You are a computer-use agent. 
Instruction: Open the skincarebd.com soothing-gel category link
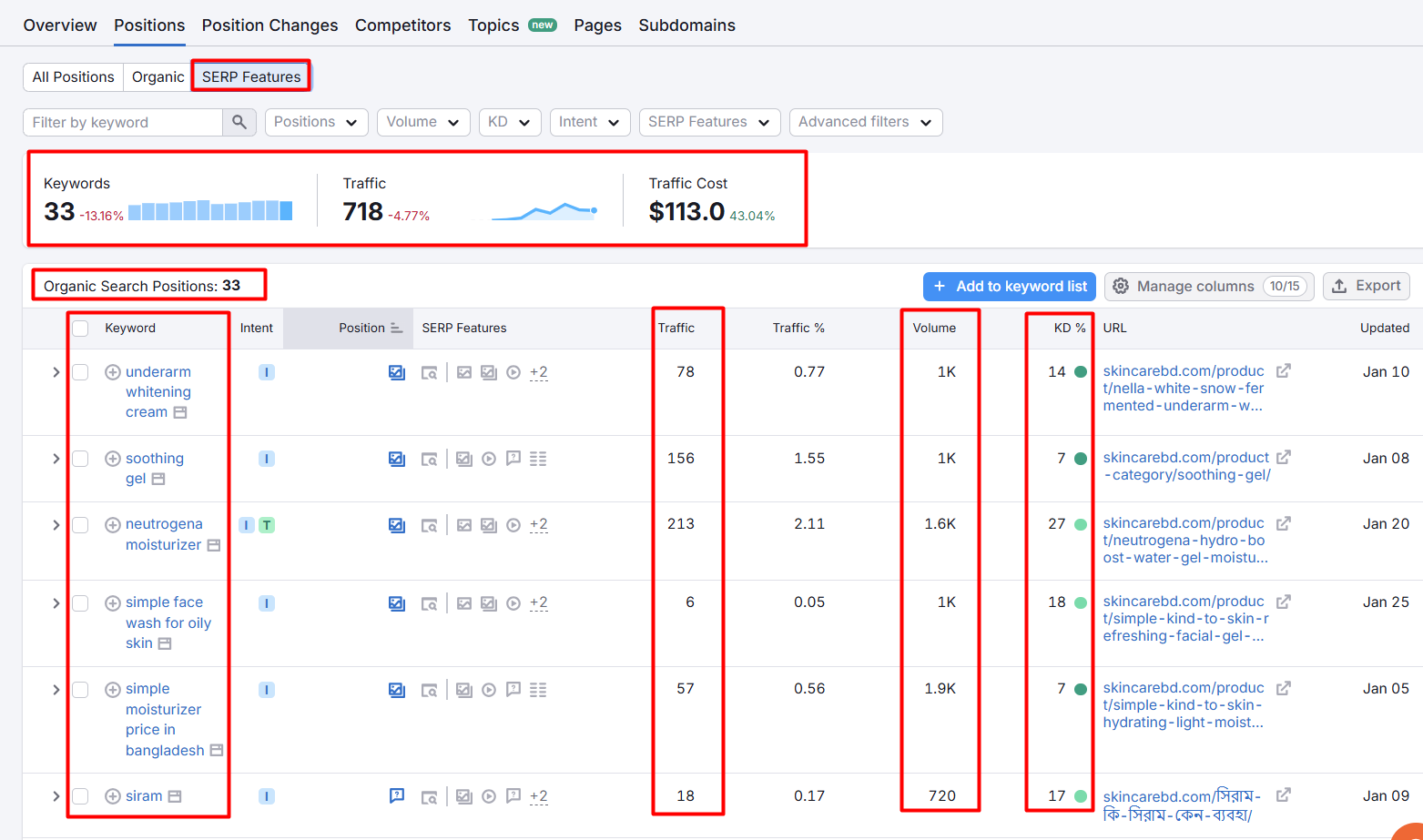pyautogui.click(x=1186, y=466)
